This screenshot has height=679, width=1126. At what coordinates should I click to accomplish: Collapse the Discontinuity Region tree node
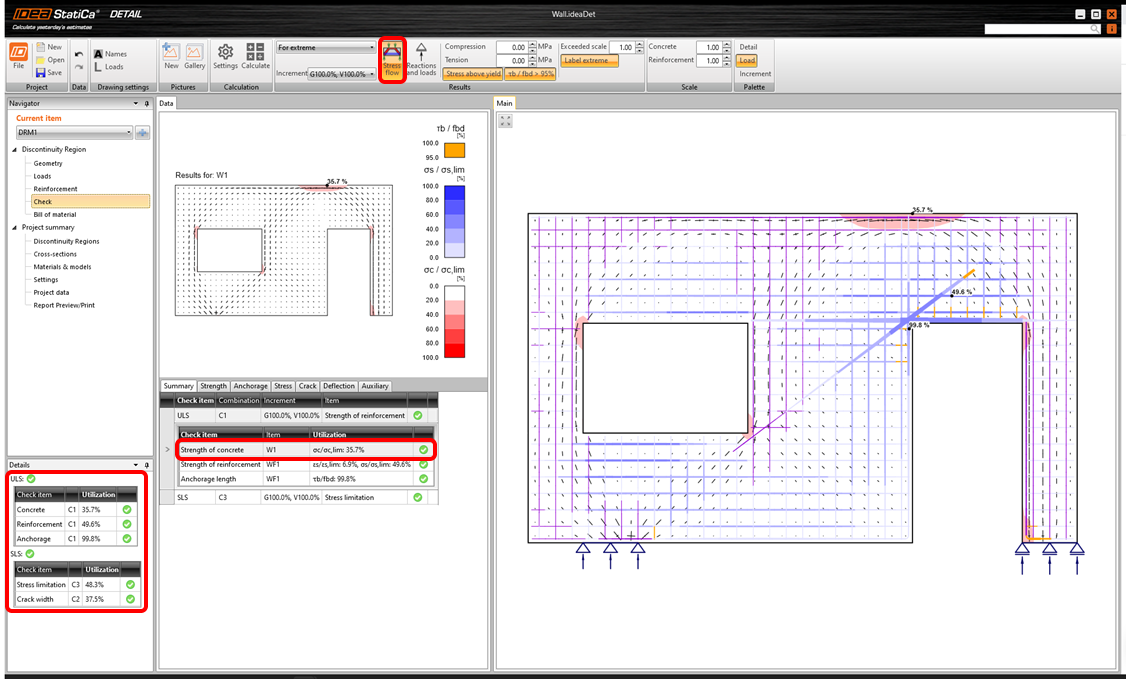coord(16,150)
